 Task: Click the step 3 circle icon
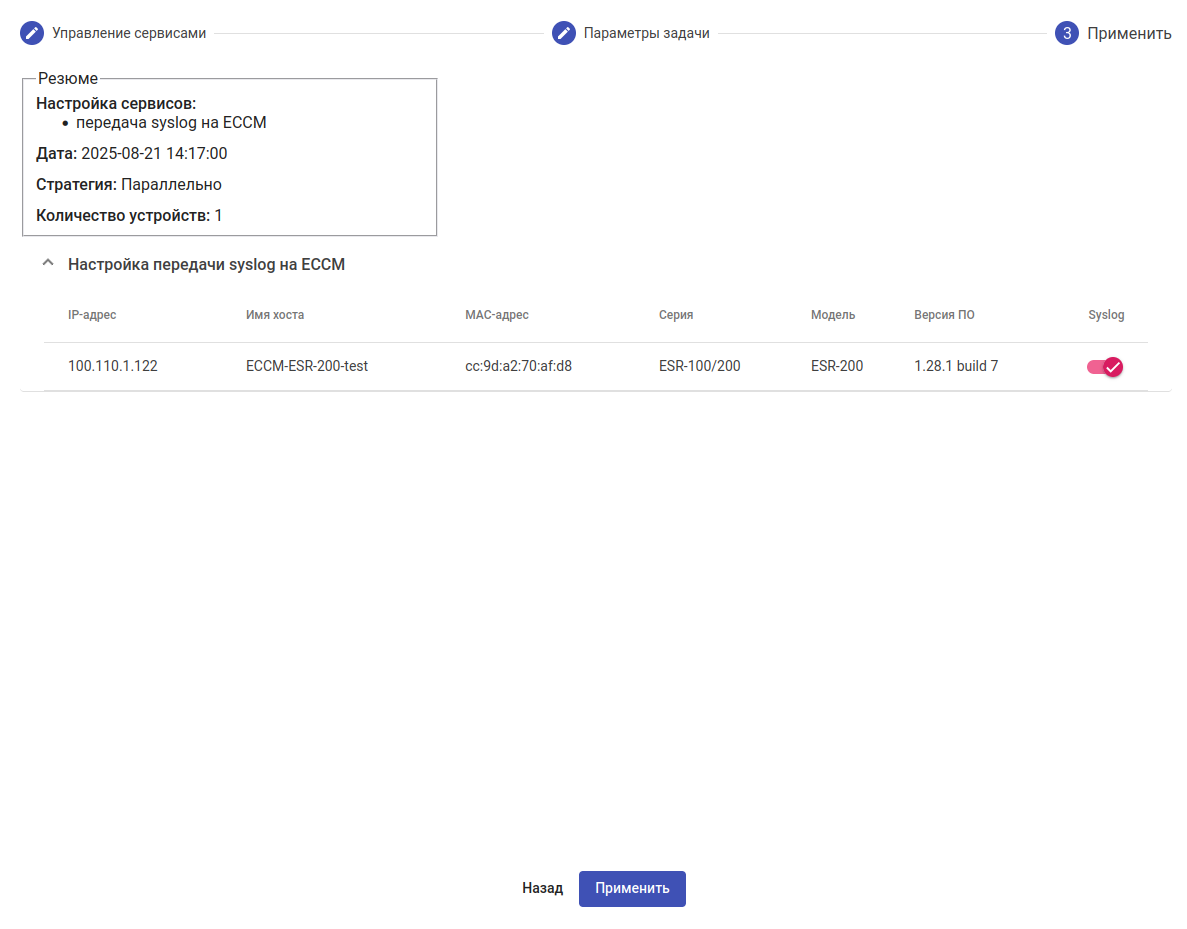tap(1067, 33)
